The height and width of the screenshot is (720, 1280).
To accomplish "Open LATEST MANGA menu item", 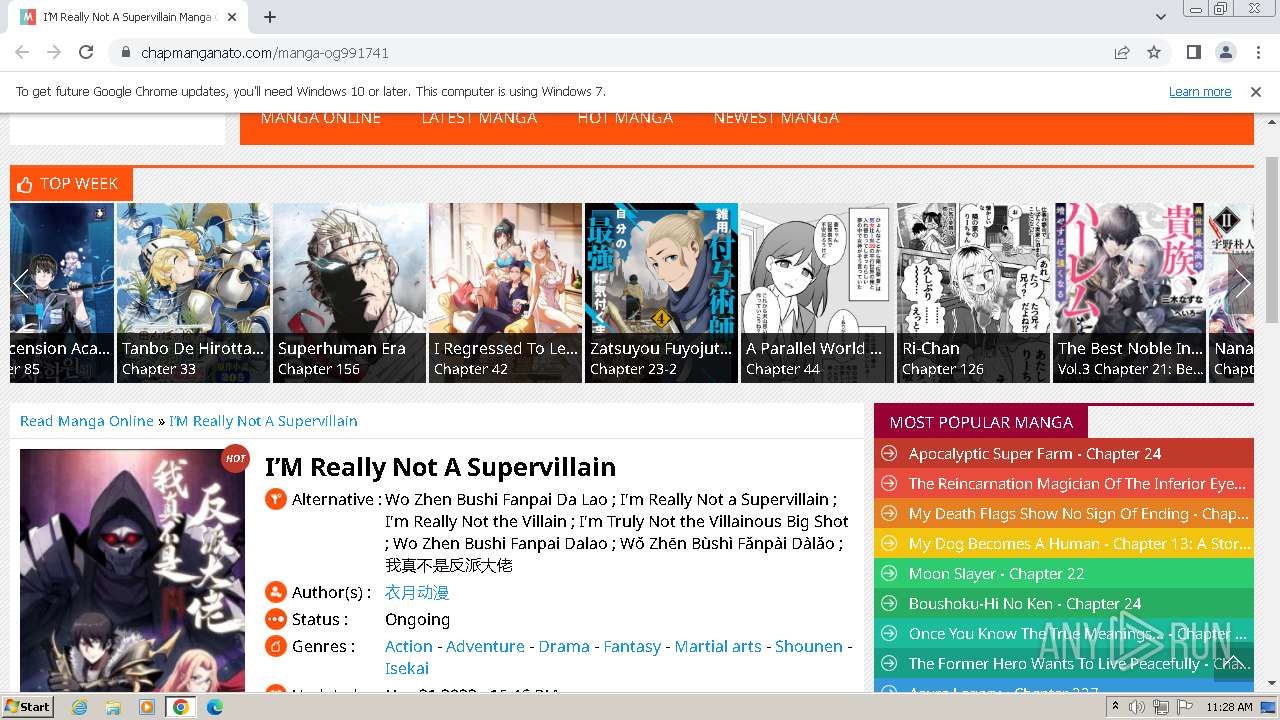I will 479,118.
